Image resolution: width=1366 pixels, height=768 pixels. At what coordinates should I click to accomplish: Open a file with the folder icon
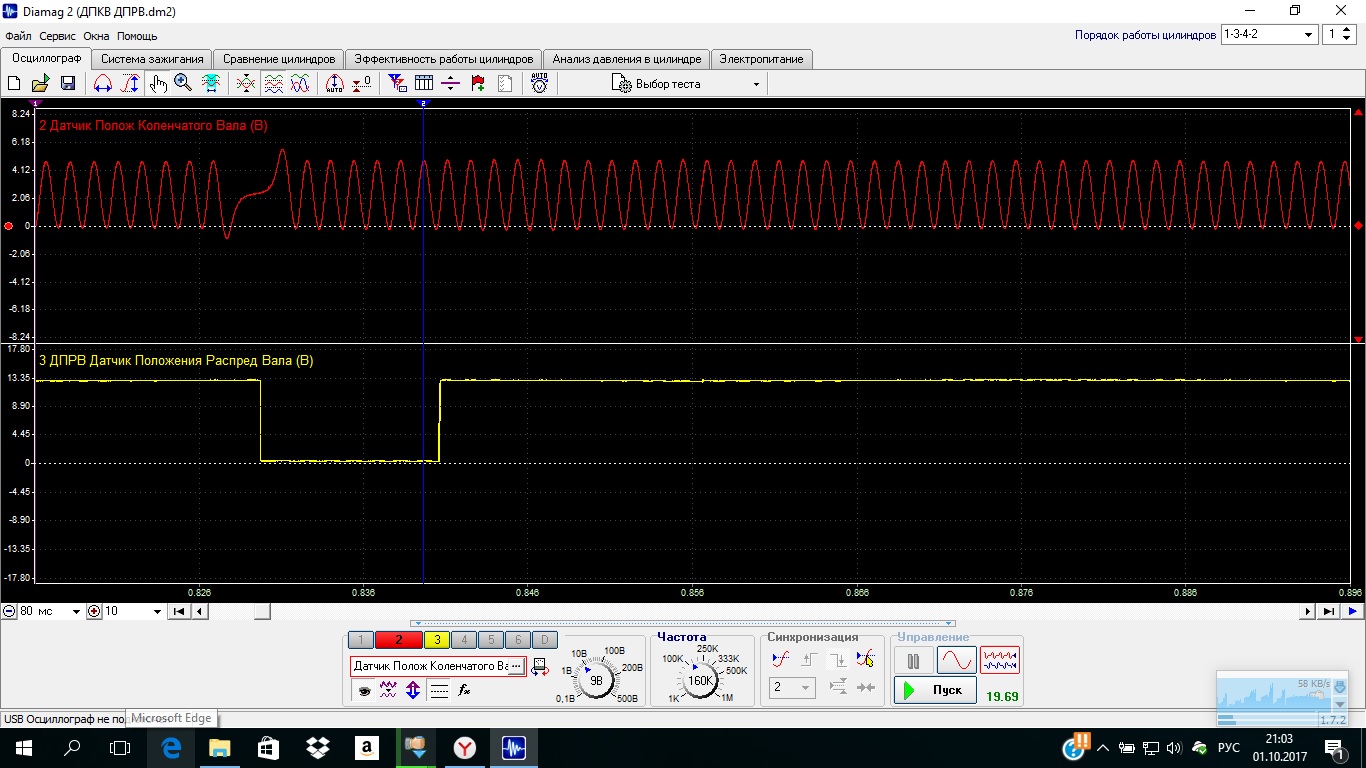click(x=41, y=84)
